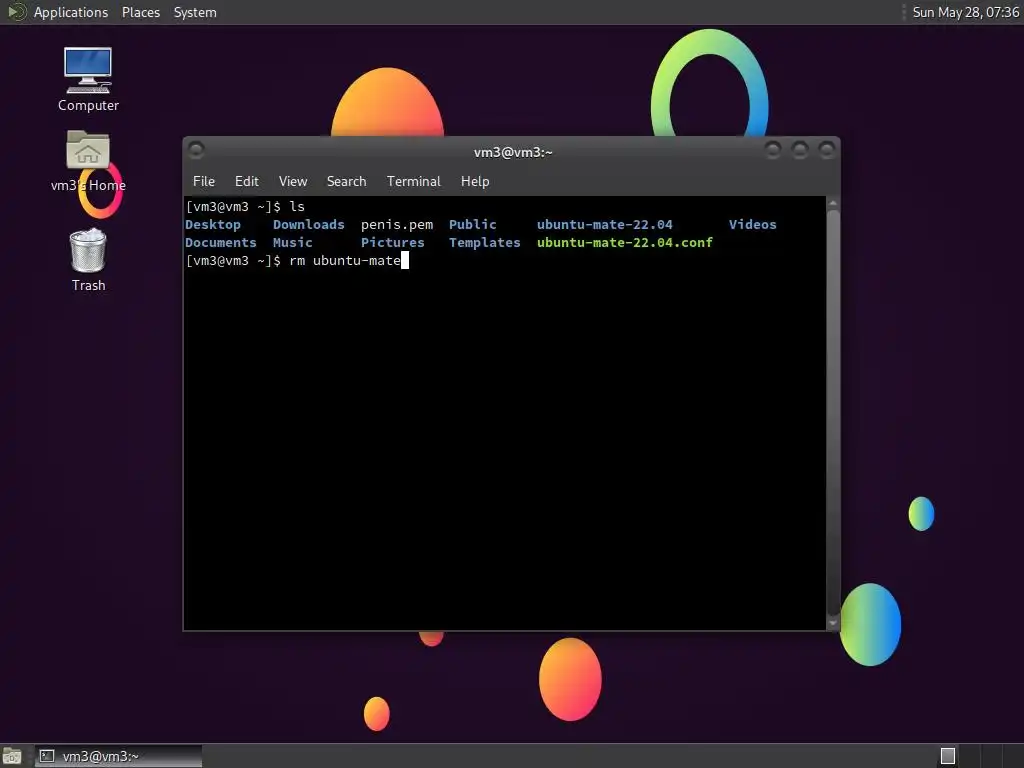Viewport: 1024px width, 768px height.
Task: Maximize the terminal window
Action: (x=799, y=151)
